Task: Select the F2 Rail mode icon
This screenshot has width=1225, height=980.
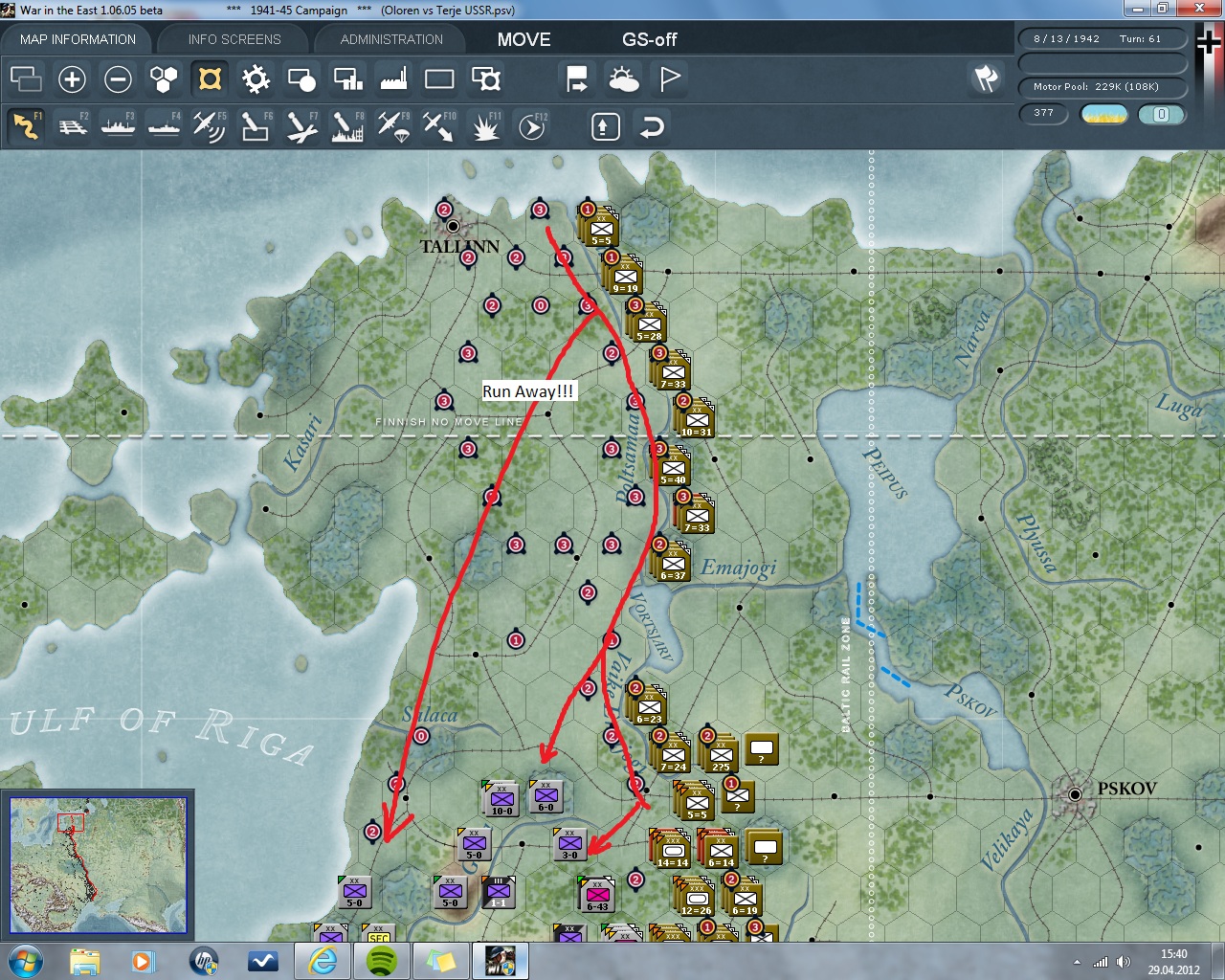Action: coord(72,126)
